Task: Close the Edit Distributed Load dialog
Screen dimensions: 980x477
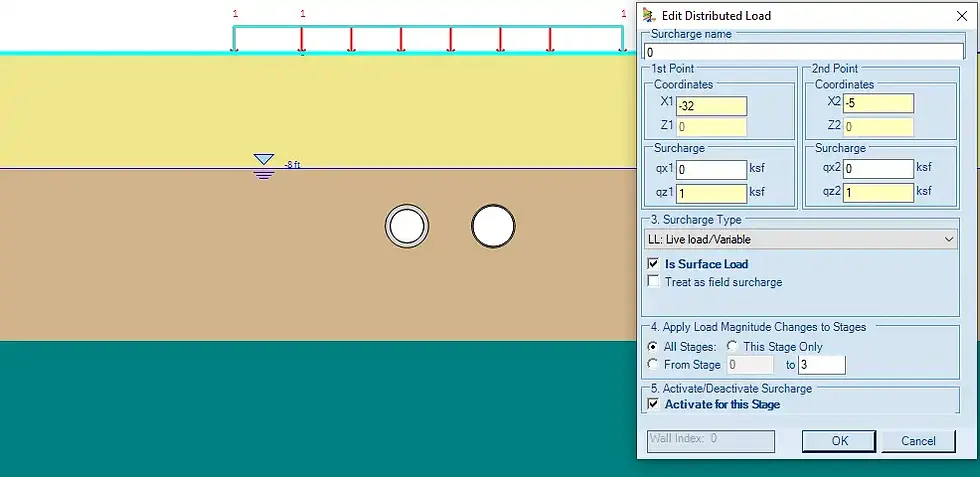Action: 961,16
